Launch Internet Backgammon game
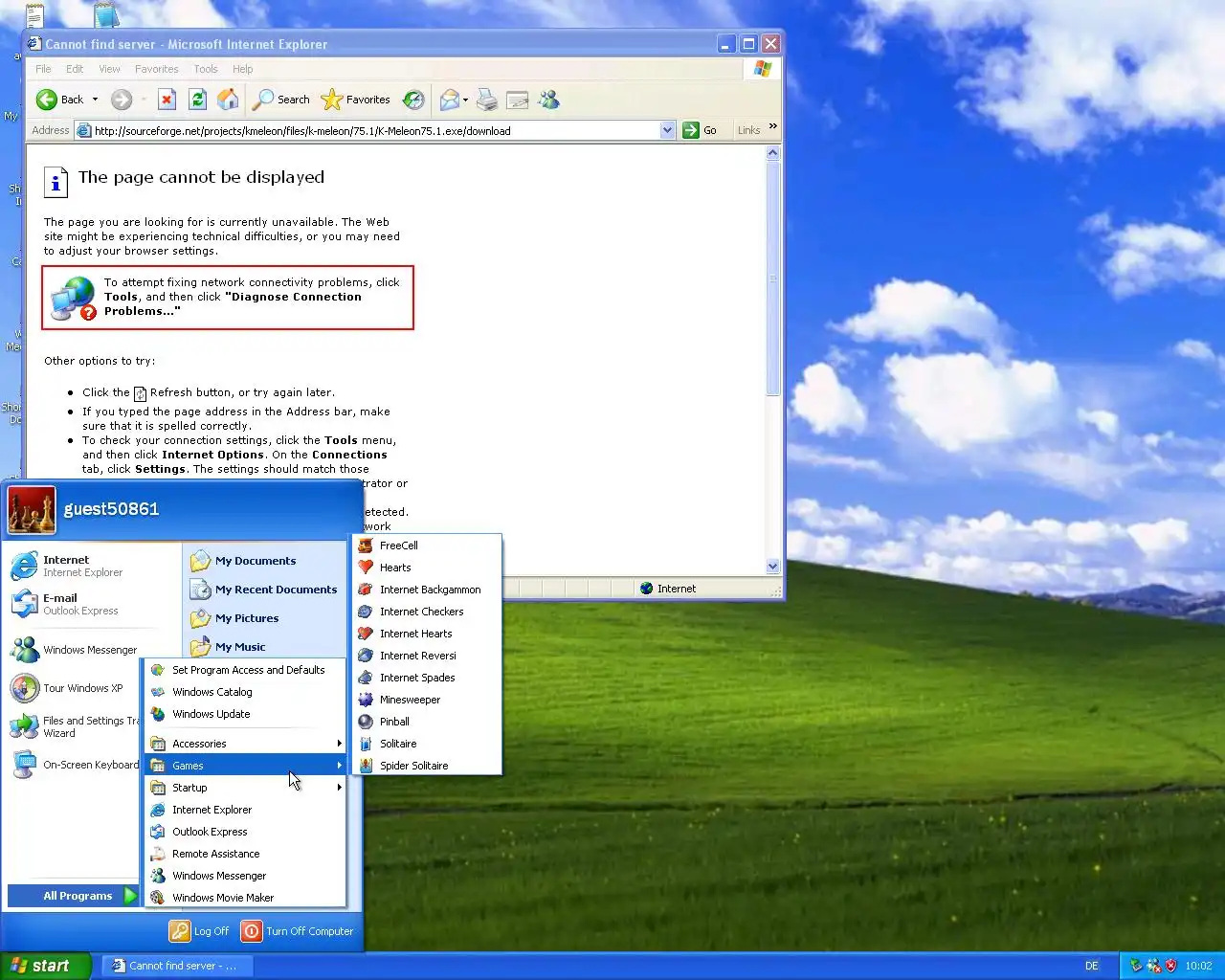Viewport: 1225px width, 980px height. click(428, 590)
